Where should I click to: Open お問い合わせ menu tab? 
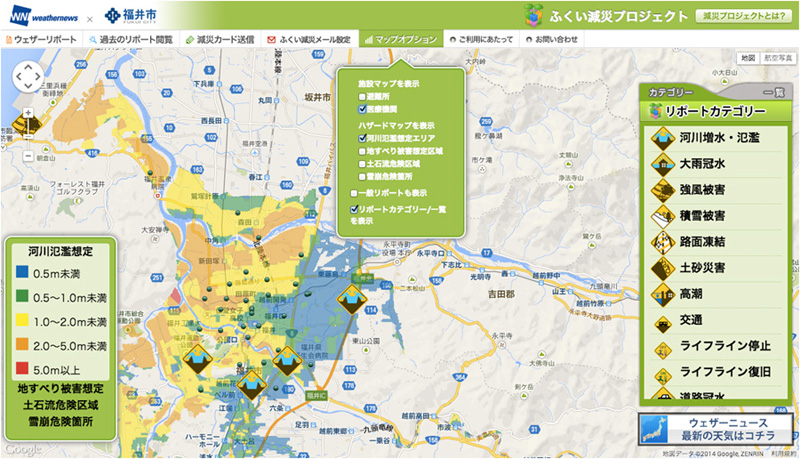[x=552, y=39]
